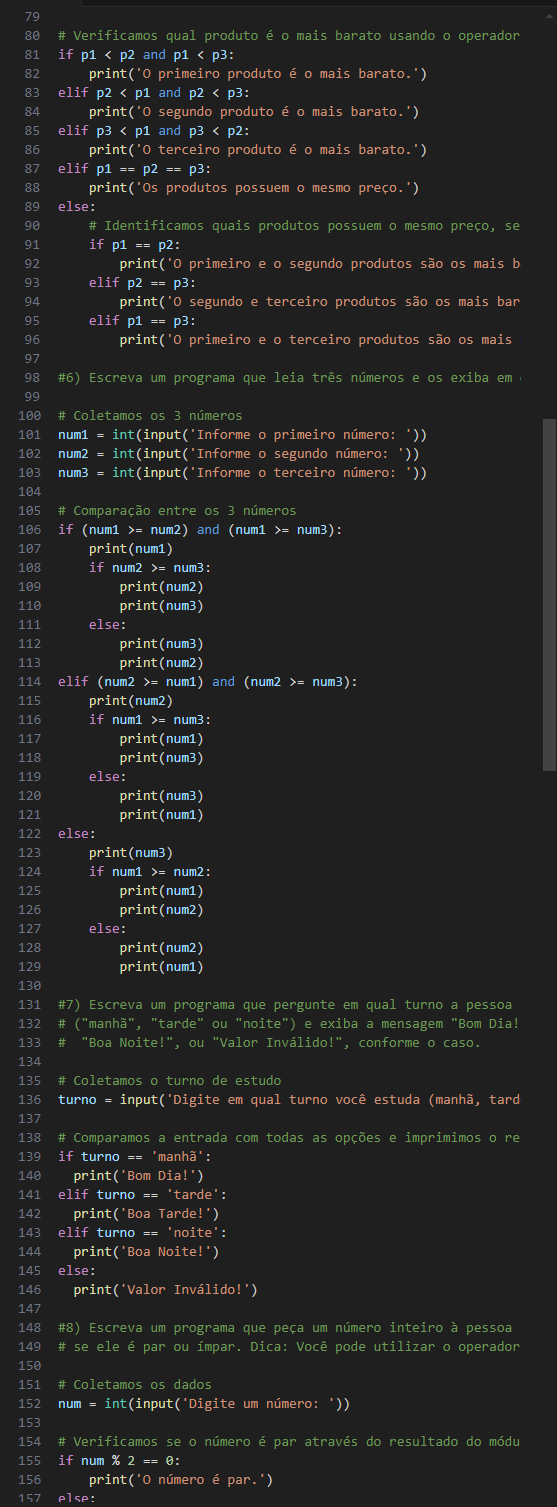Screen dimensions: 557x1507
Task: Click 'if (num1 >= num2) and (num1 >= num3):'
Action: coord(200,529)
